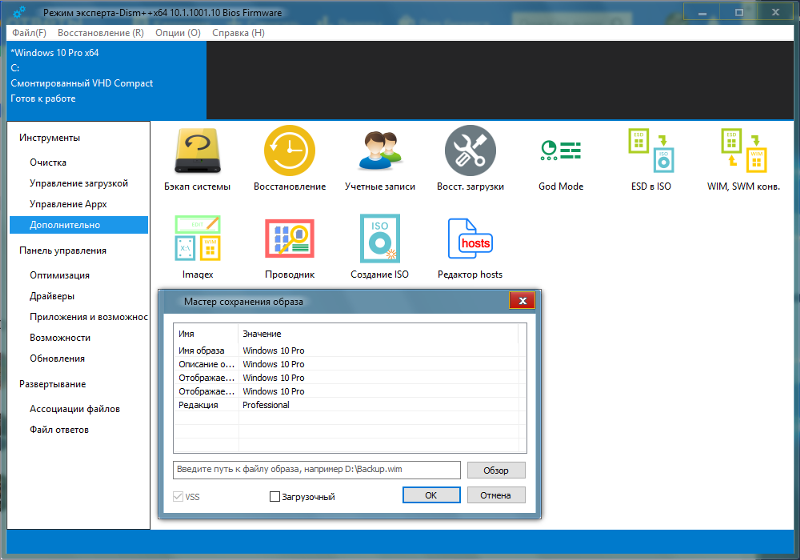Click the Обзор browse button
This screenshot has height=560, width=800.
pos(496,470)
